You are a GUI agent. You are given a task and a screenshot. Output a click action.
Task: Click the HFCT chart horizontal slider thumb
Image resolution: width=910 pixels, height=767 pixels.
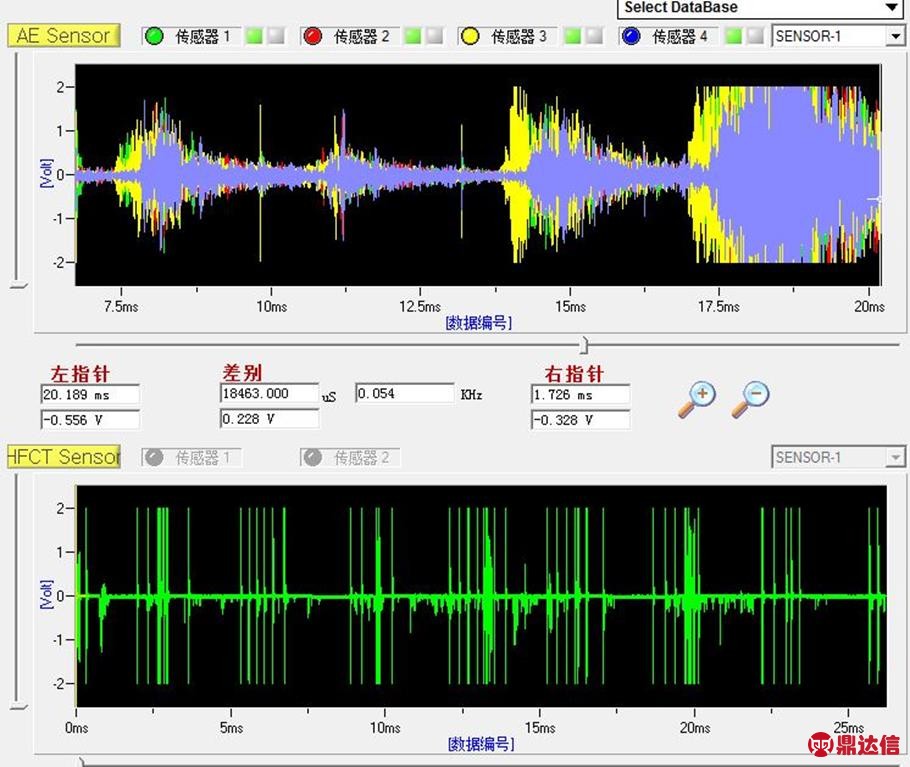(x=82, y=762)
